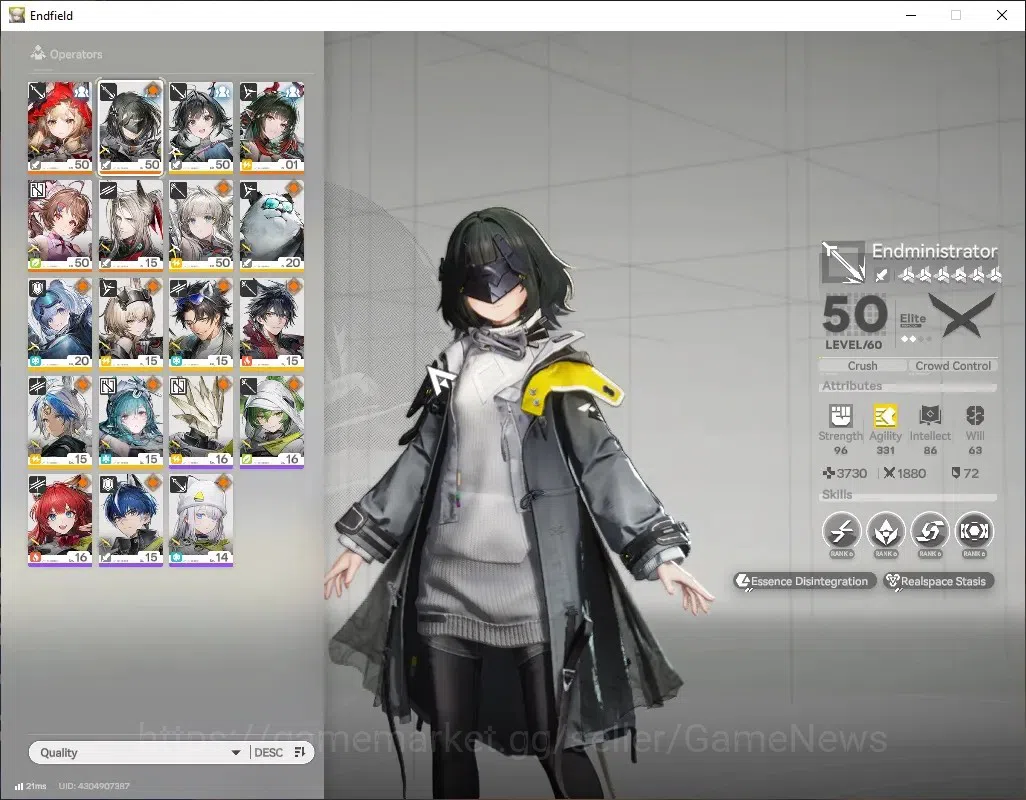Open the Realspace Stasis talent
The width and height of the screenshot is (1026, 800).
point(938,581)
